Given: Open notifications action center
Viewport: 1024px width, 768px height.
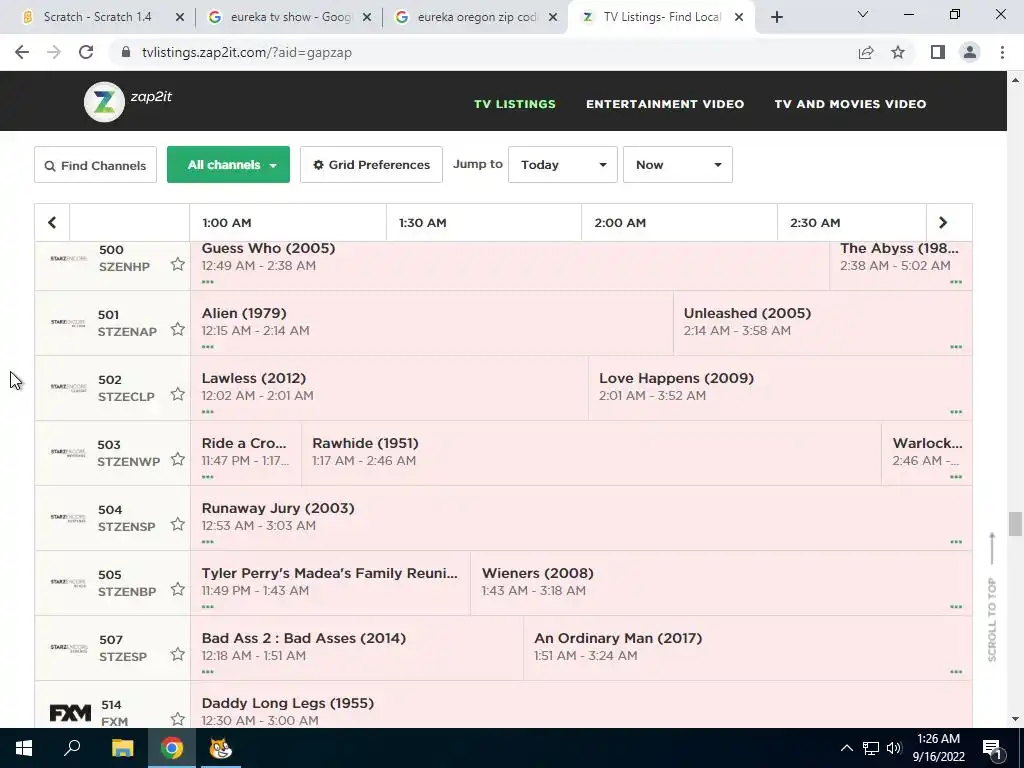Looking at the screenshot, I should (x=992, y=748).
